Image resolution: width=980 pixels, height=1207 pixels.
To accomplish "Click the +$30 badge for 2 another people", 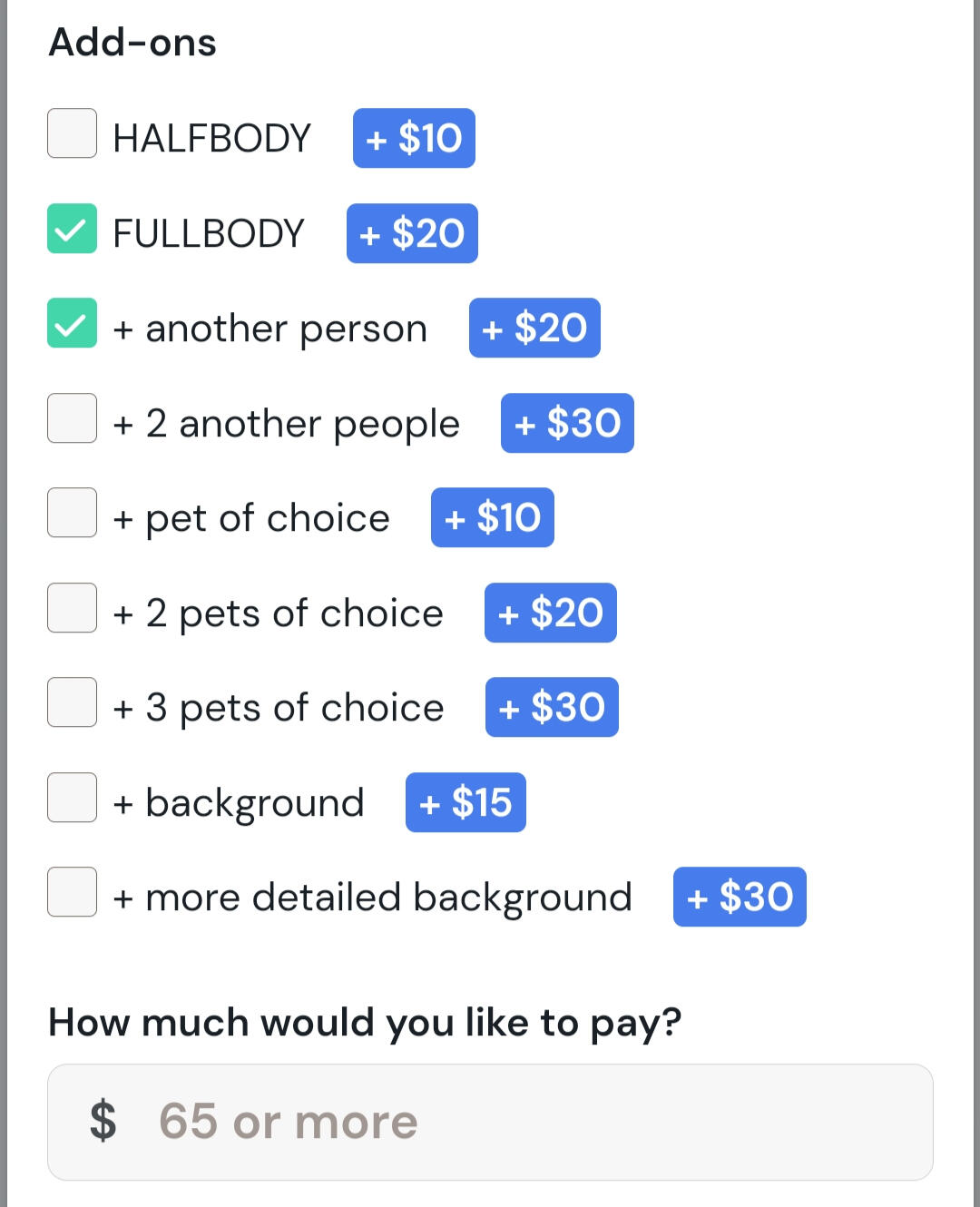I will 567,423.
